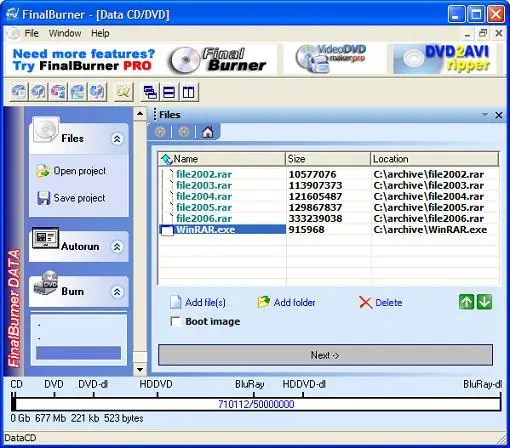
Task: Collapse the Autorun sidebar section
Action: coord(117,247)
